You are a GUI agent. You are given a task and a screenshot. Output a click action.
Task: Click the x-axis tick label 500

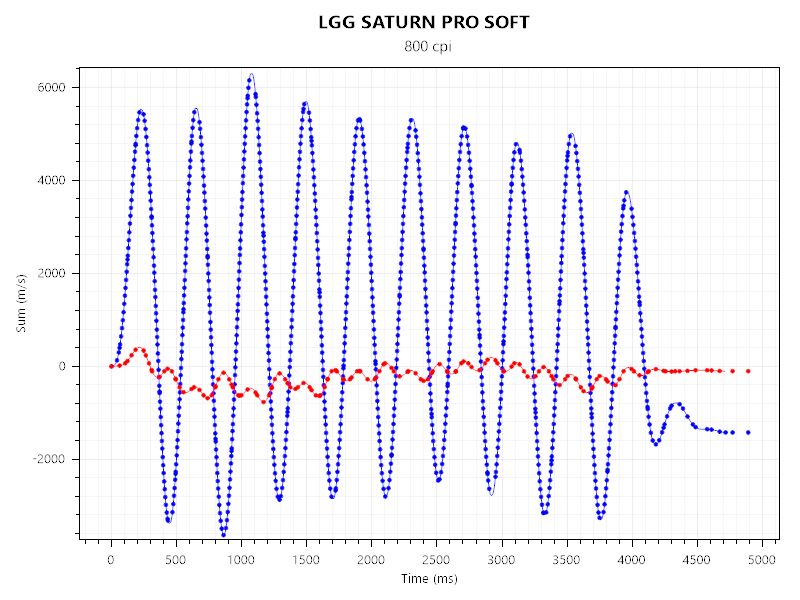coord(176,560)
